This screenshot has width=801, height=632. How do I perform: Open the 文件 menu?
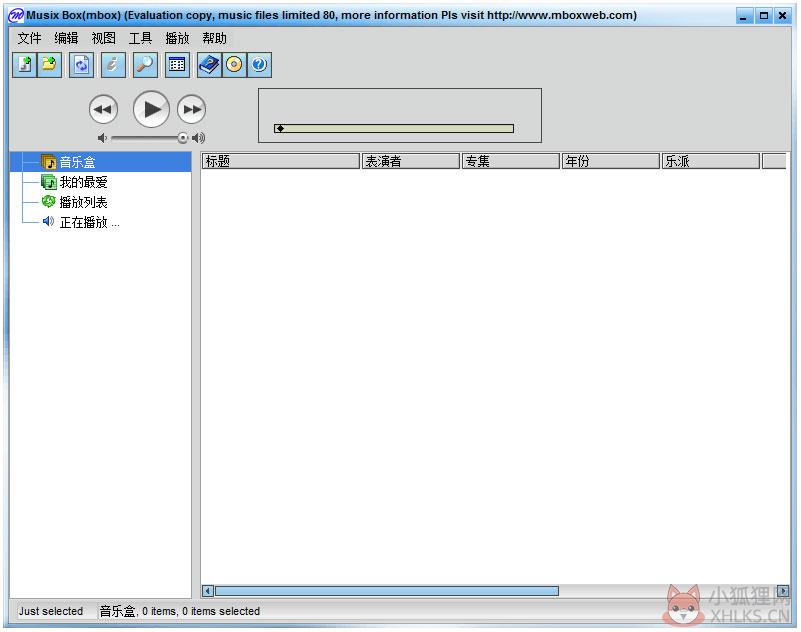coord(29,38)
